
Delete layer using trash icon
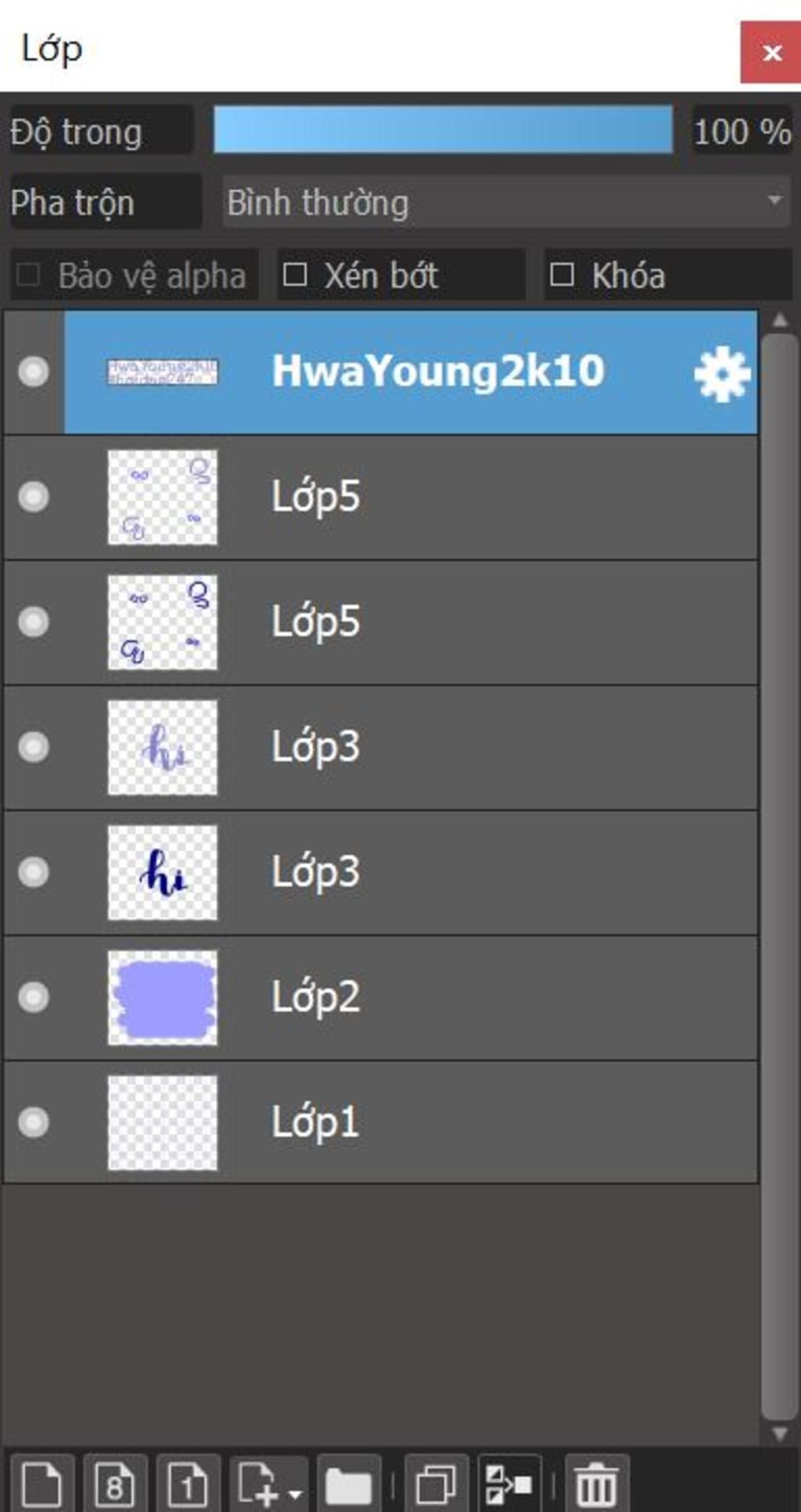[597, 1483]
